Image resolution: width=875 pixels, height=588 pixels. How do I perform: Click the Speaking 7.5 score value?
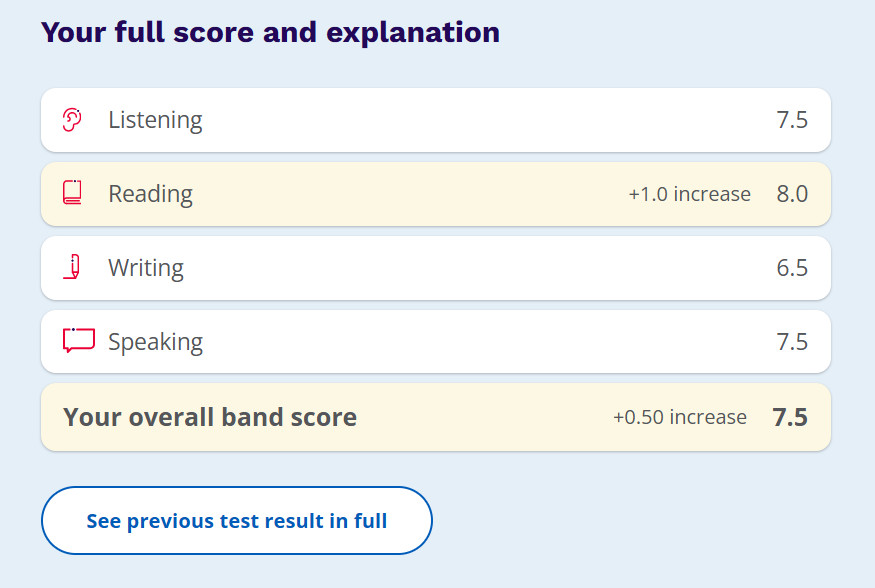(x=792, y=342)
